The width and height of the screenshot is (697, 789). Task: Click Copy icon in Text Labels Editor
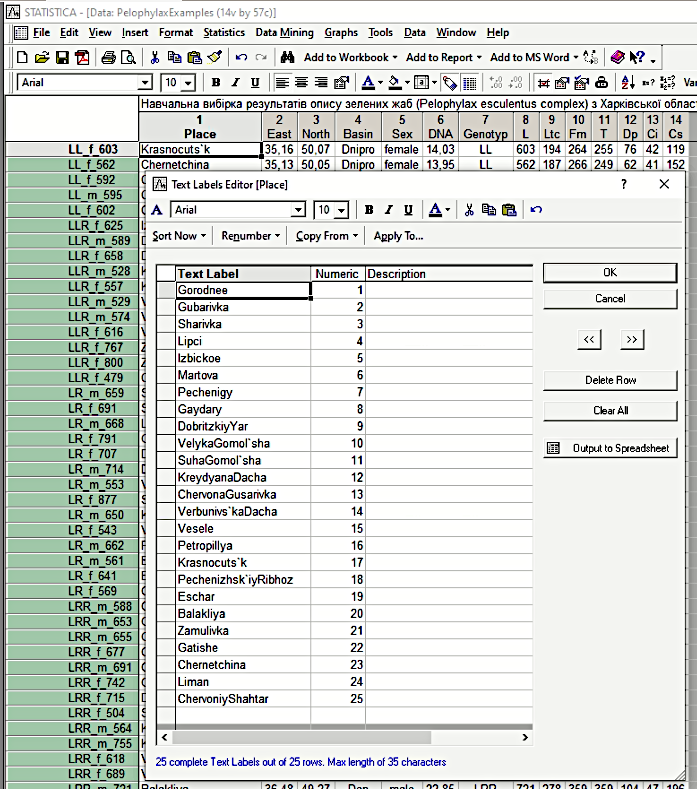[x=488, y=210]
